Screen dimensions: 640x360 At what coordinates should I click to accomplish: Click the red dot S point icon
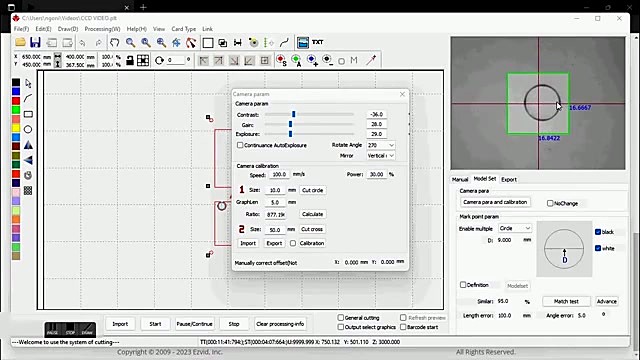click(x=281, y=60)
